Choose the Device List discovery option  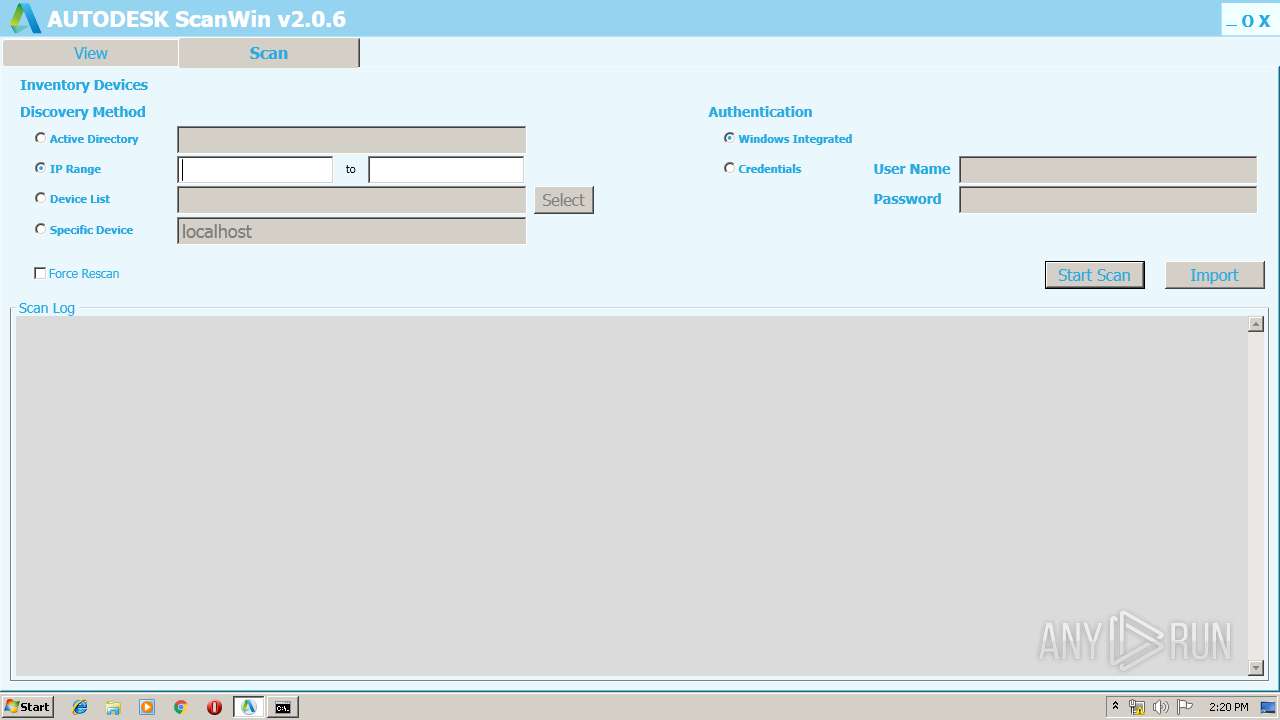tap(40, 198)
